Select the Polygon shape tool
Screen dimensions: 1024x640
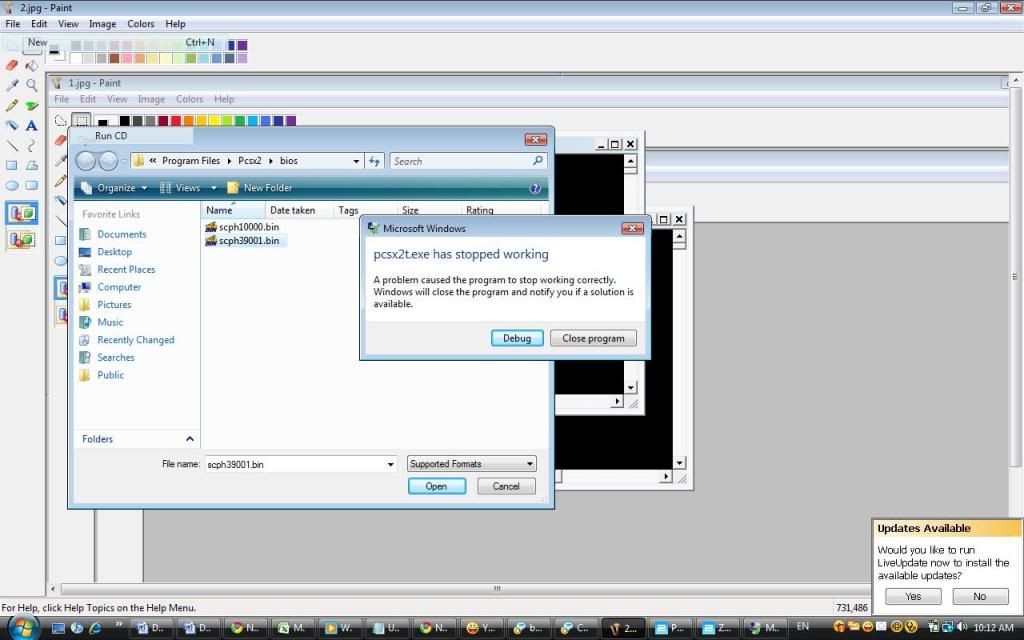click(31, 165)
